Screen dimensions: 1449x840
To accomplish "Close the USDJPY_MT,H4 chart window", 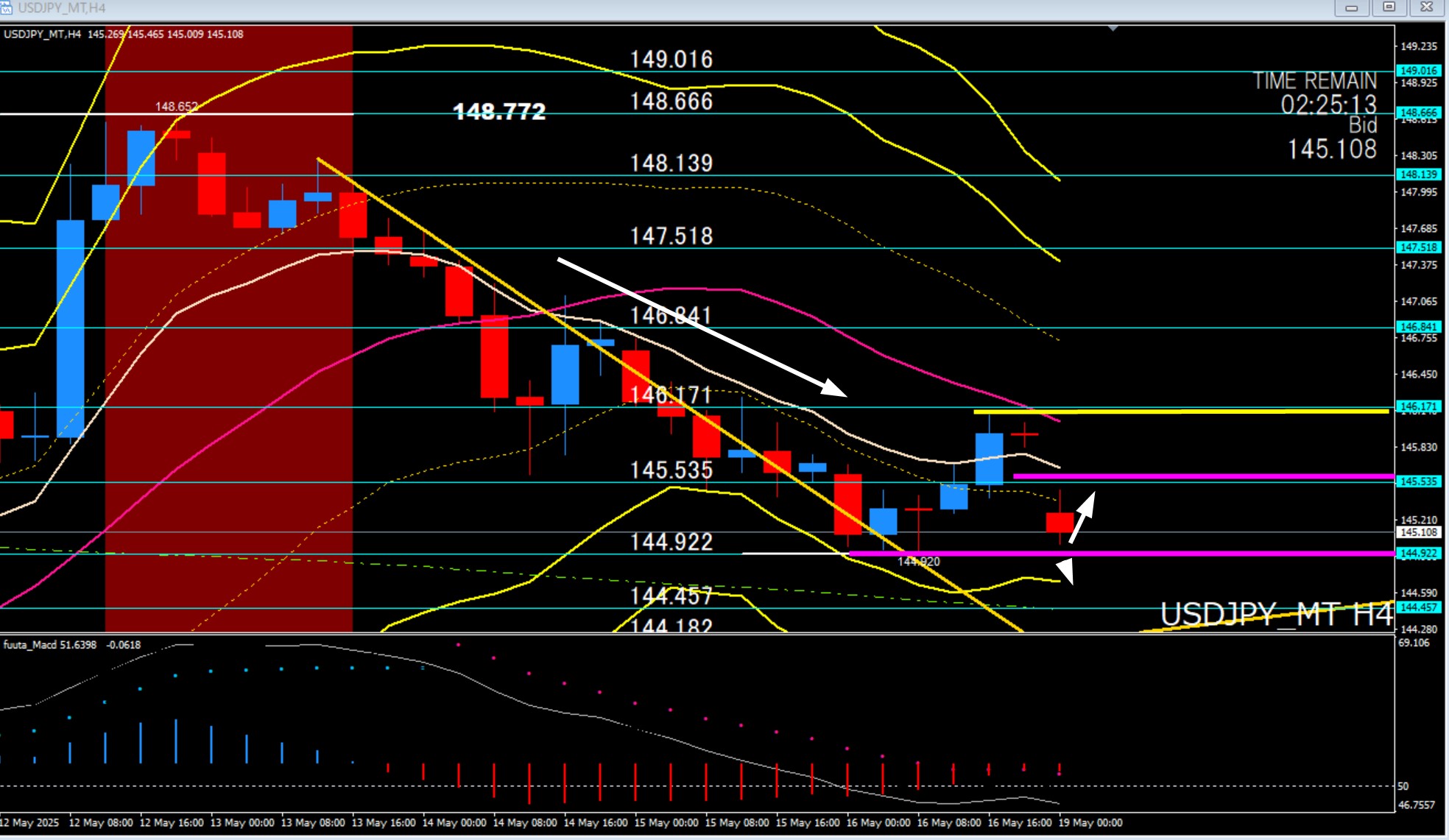I will pos(1427,7).
